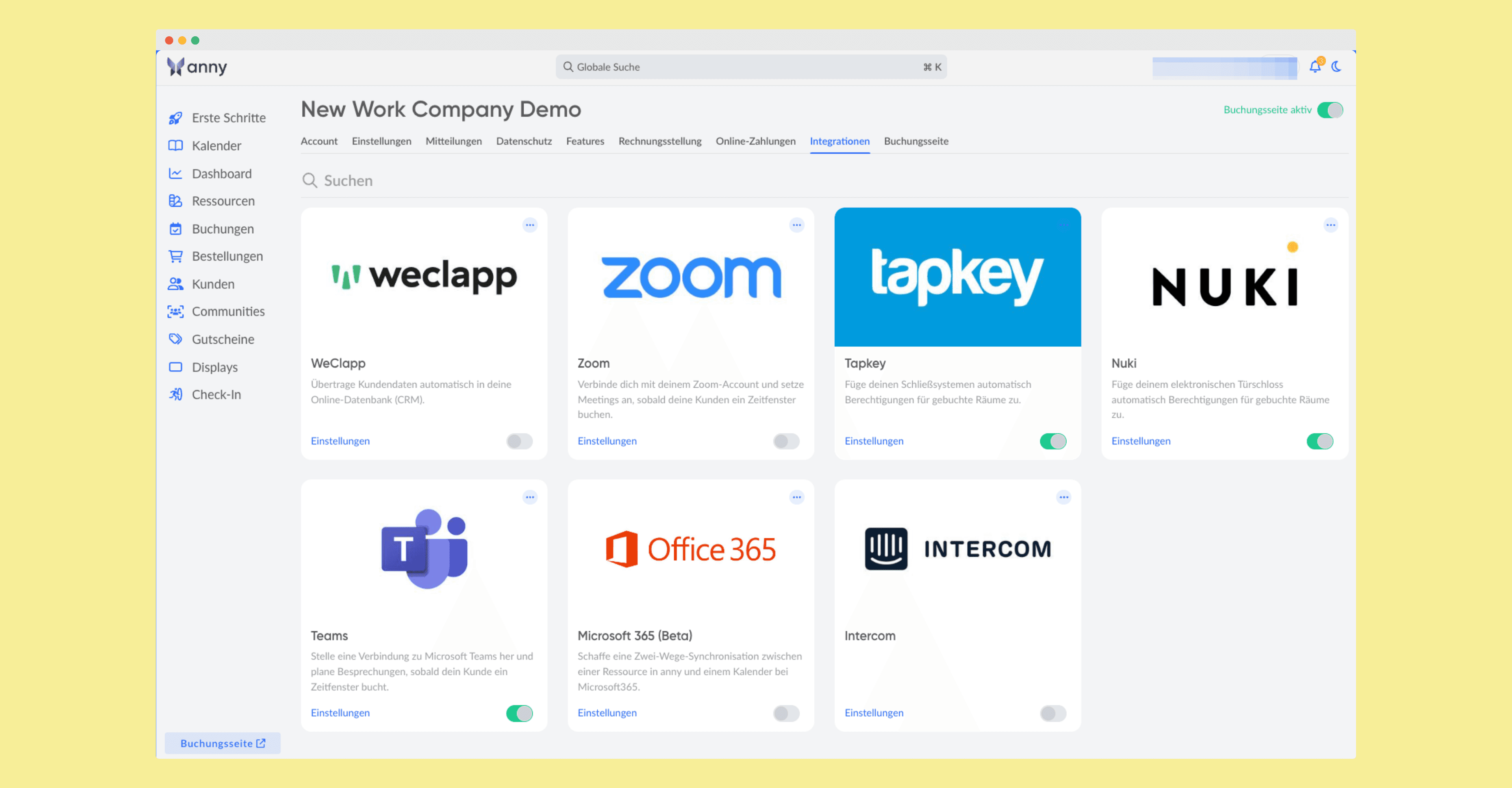Disable the Nuki integration toggle
The width and height of the screenshot is (1512, 788).
coord(1319,441)
